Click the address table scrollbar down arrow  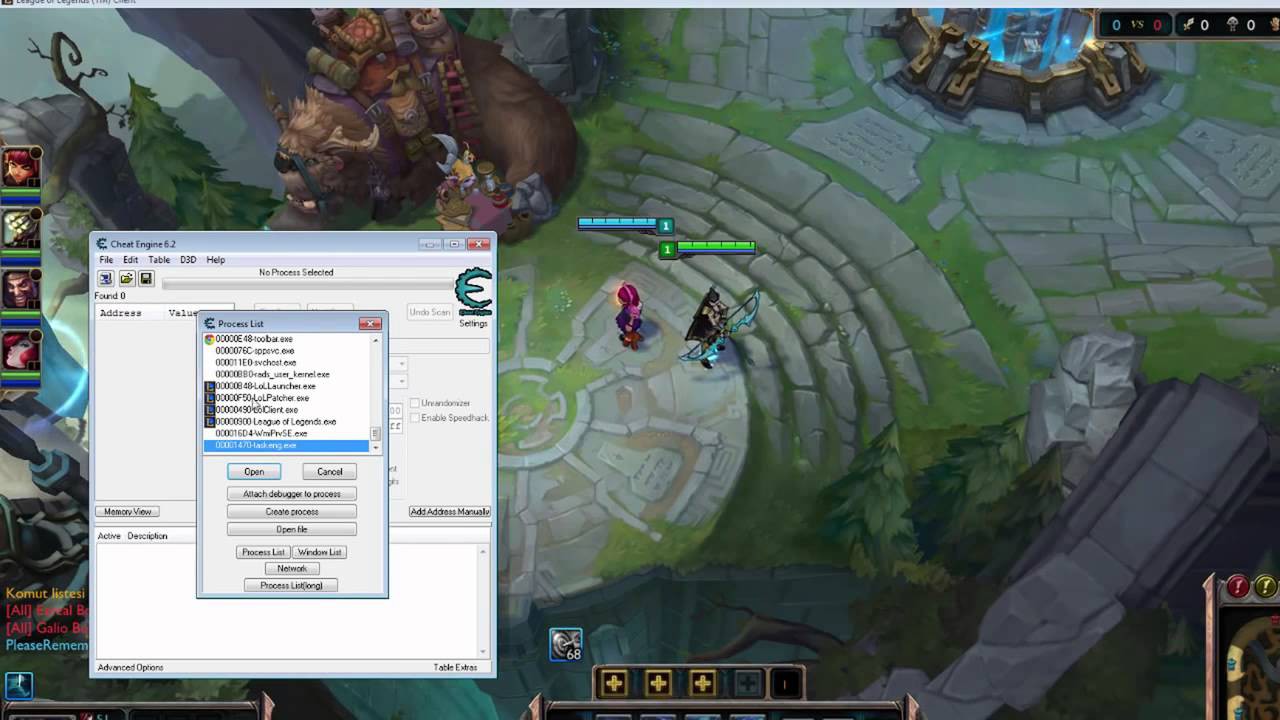coord(484,651)
